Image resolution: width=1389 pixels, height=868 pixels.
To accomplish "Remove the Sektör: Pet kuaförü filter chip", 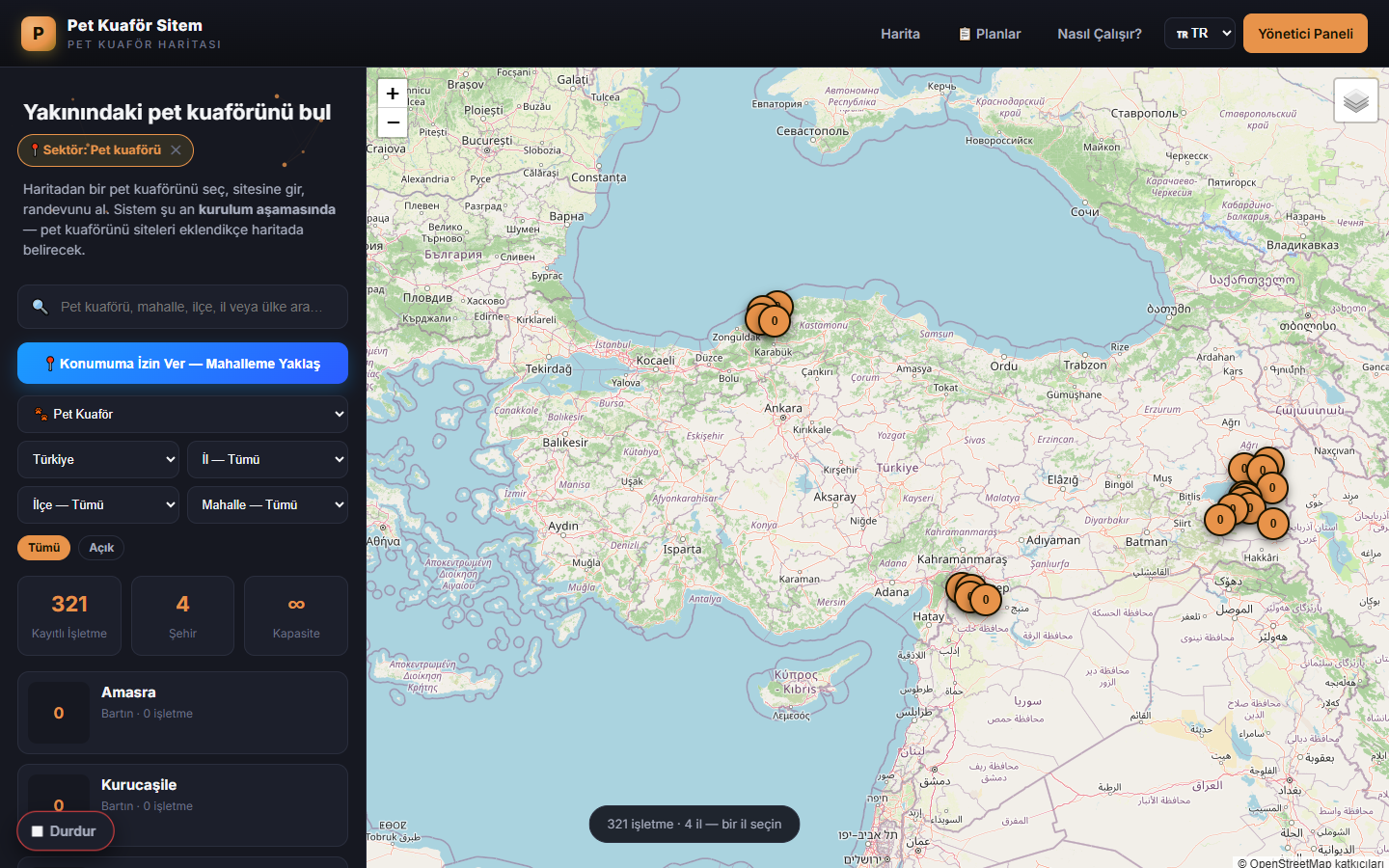I will tap(176, 150).
